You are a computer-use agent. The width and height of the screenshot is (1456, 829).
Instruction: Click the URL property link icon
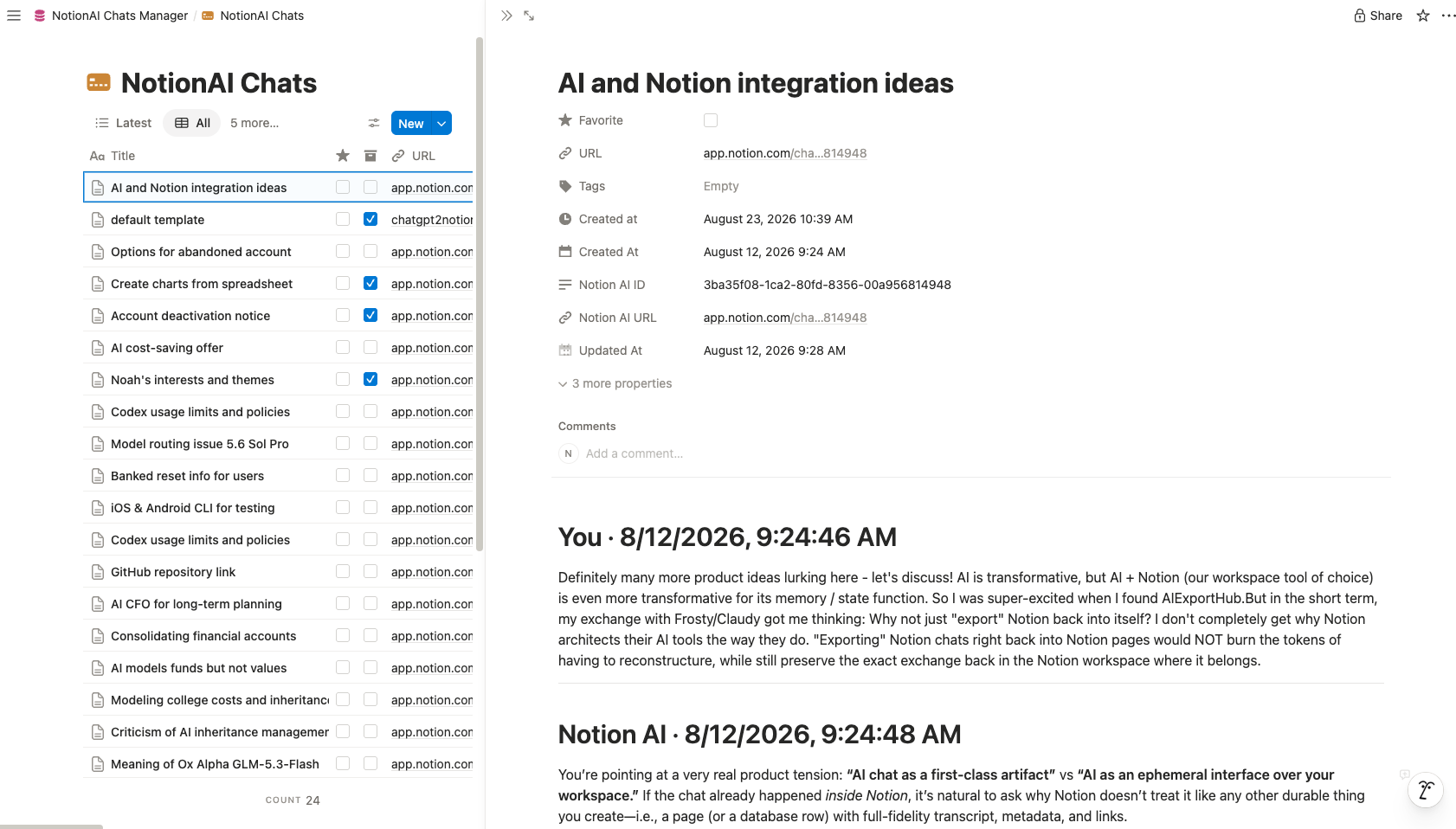click(x=565, y=153)
